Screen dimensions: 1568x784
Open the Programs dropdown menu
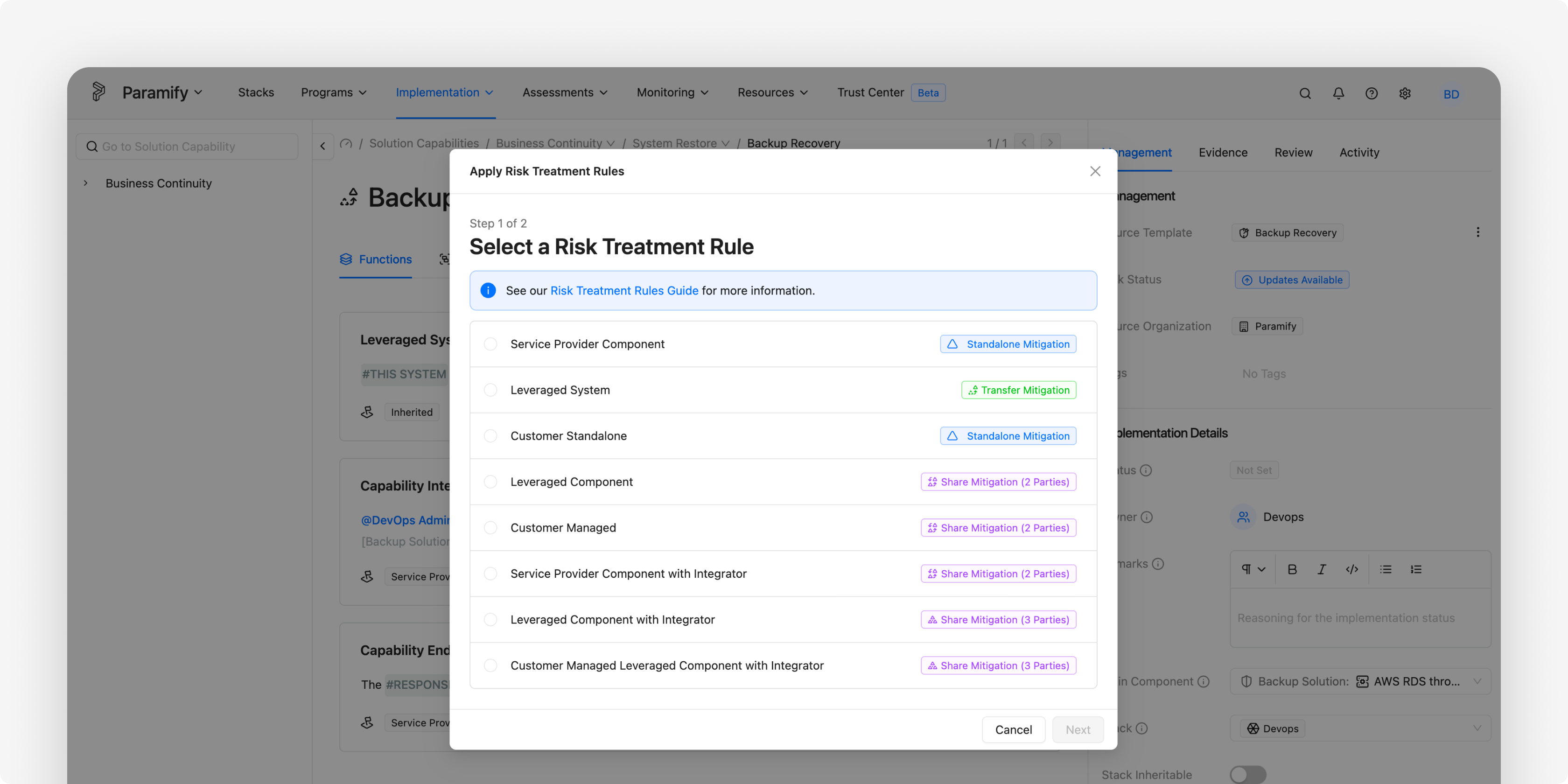coord(334,92)
